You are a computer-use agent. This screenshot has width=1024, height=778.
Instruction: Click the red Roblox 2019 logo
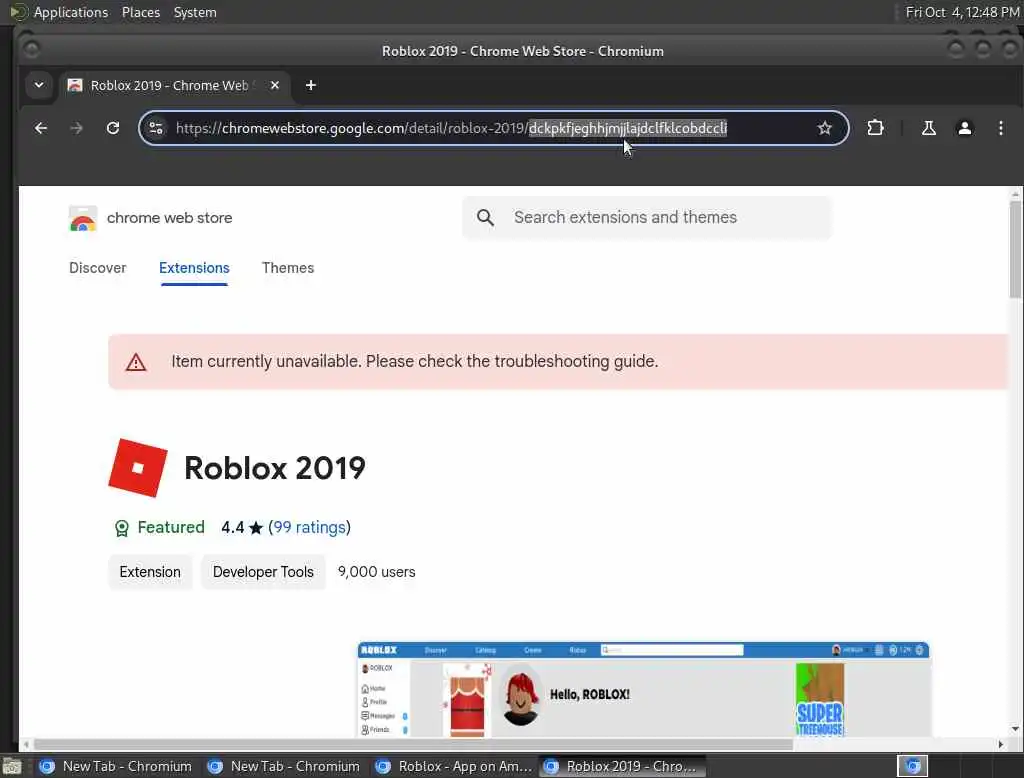138,468
